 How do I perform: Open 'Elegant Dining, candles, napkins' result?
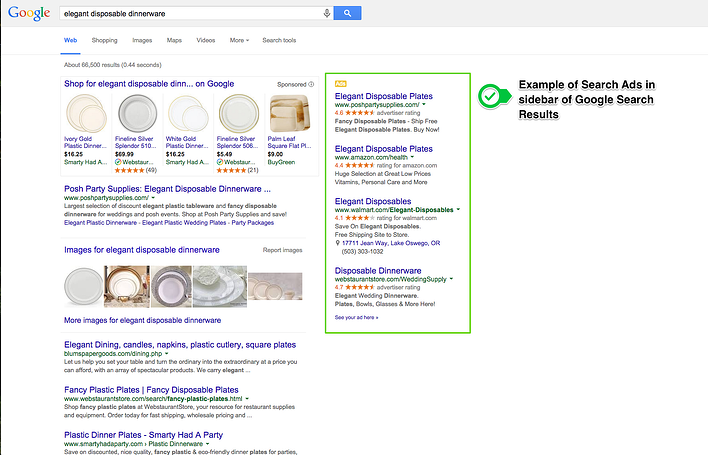180,345
